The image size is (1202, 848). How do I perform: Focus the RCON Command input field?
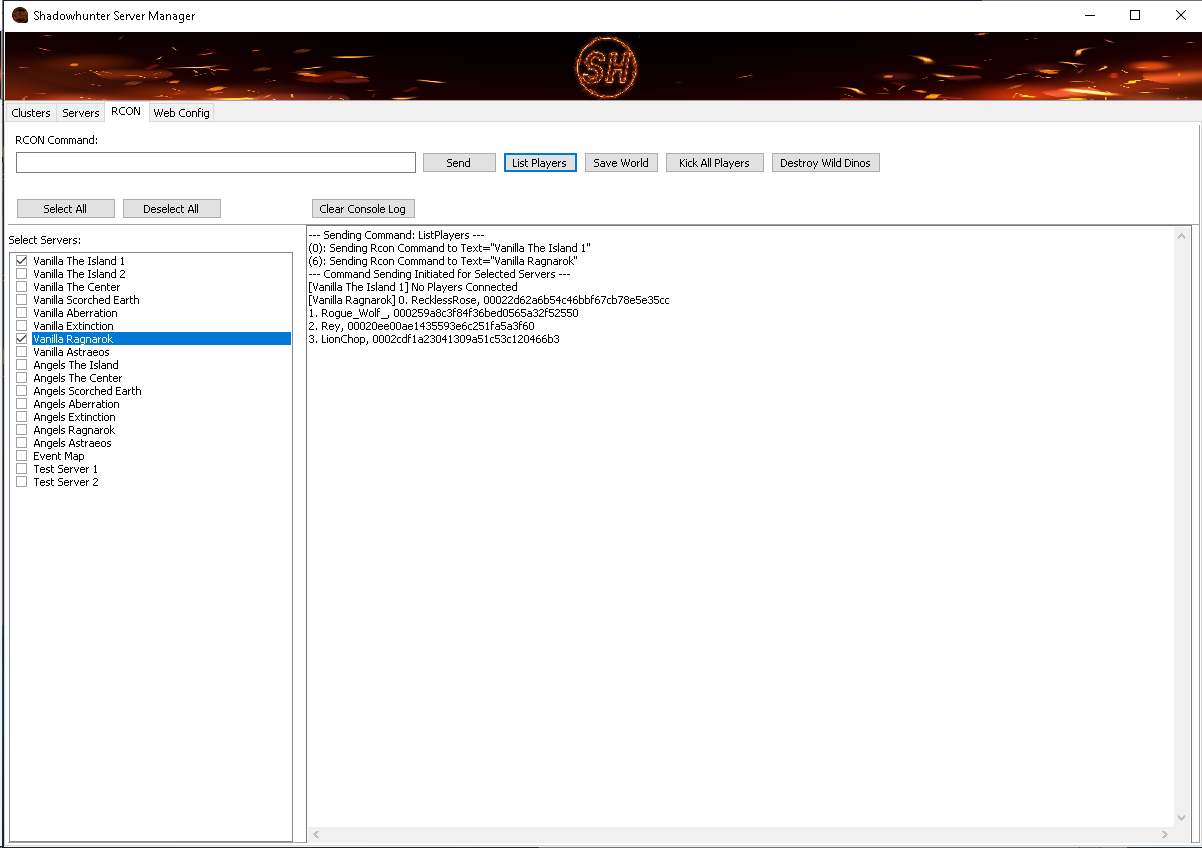[x=216, y=163]
